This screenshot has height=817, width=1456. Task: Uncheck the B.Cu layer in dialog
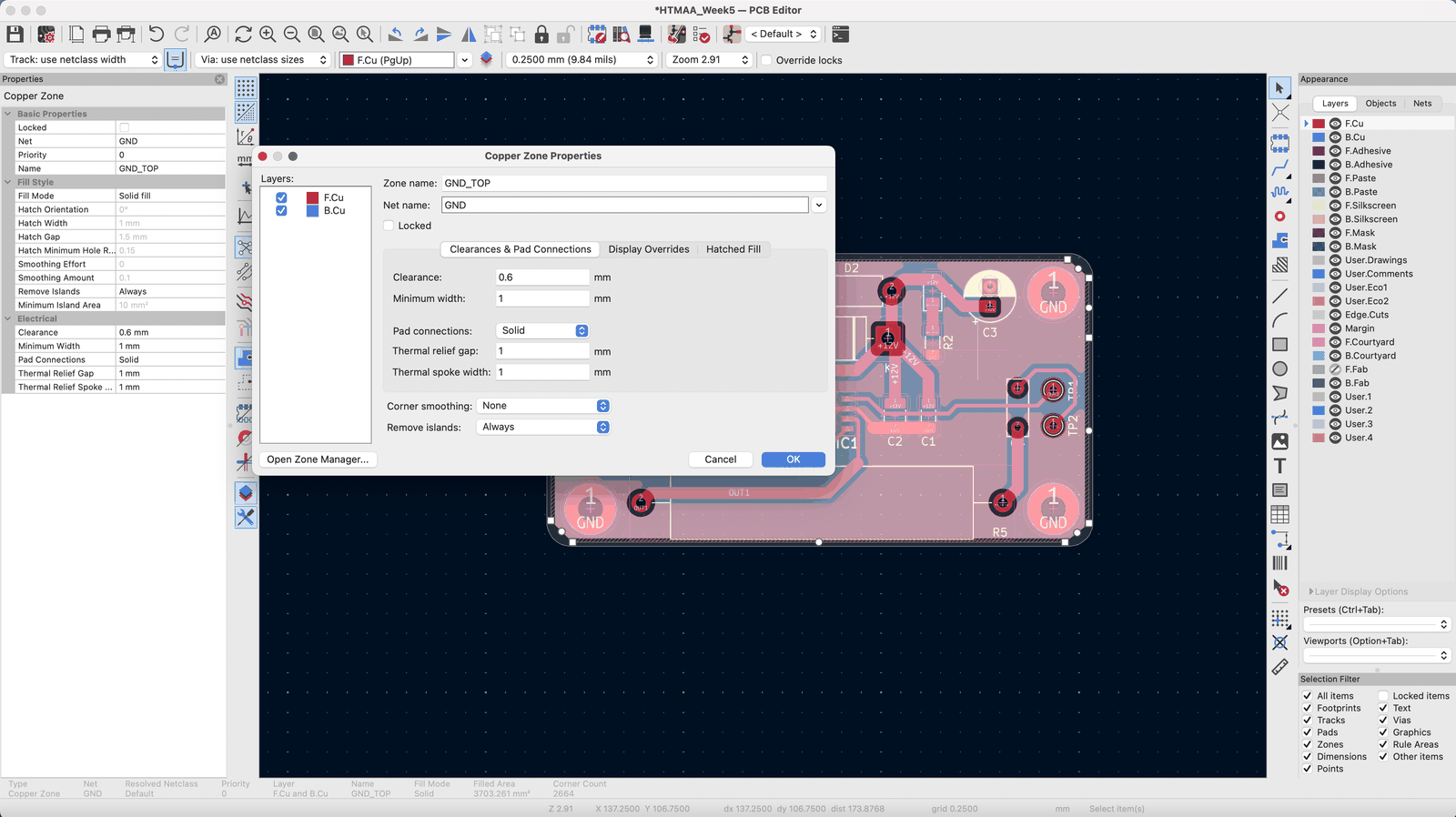click(281, 210)
